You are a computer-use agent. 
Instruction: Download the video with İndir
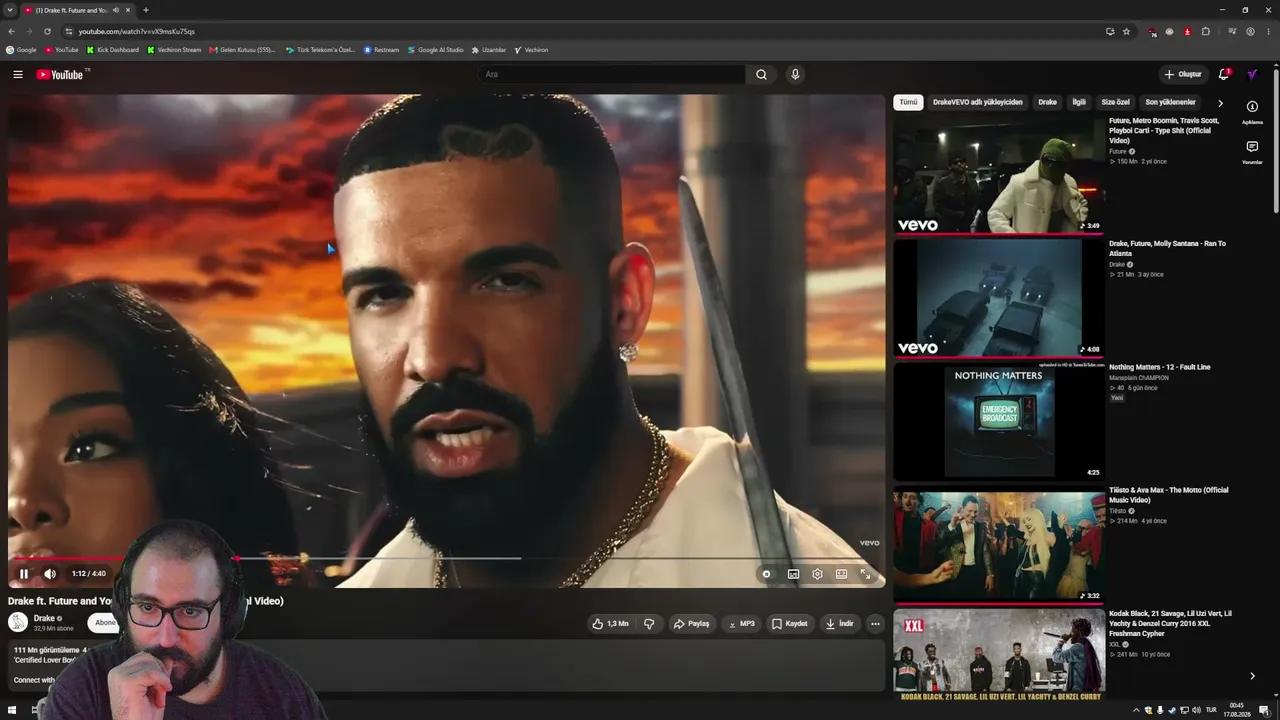click(x=839, y=624)
